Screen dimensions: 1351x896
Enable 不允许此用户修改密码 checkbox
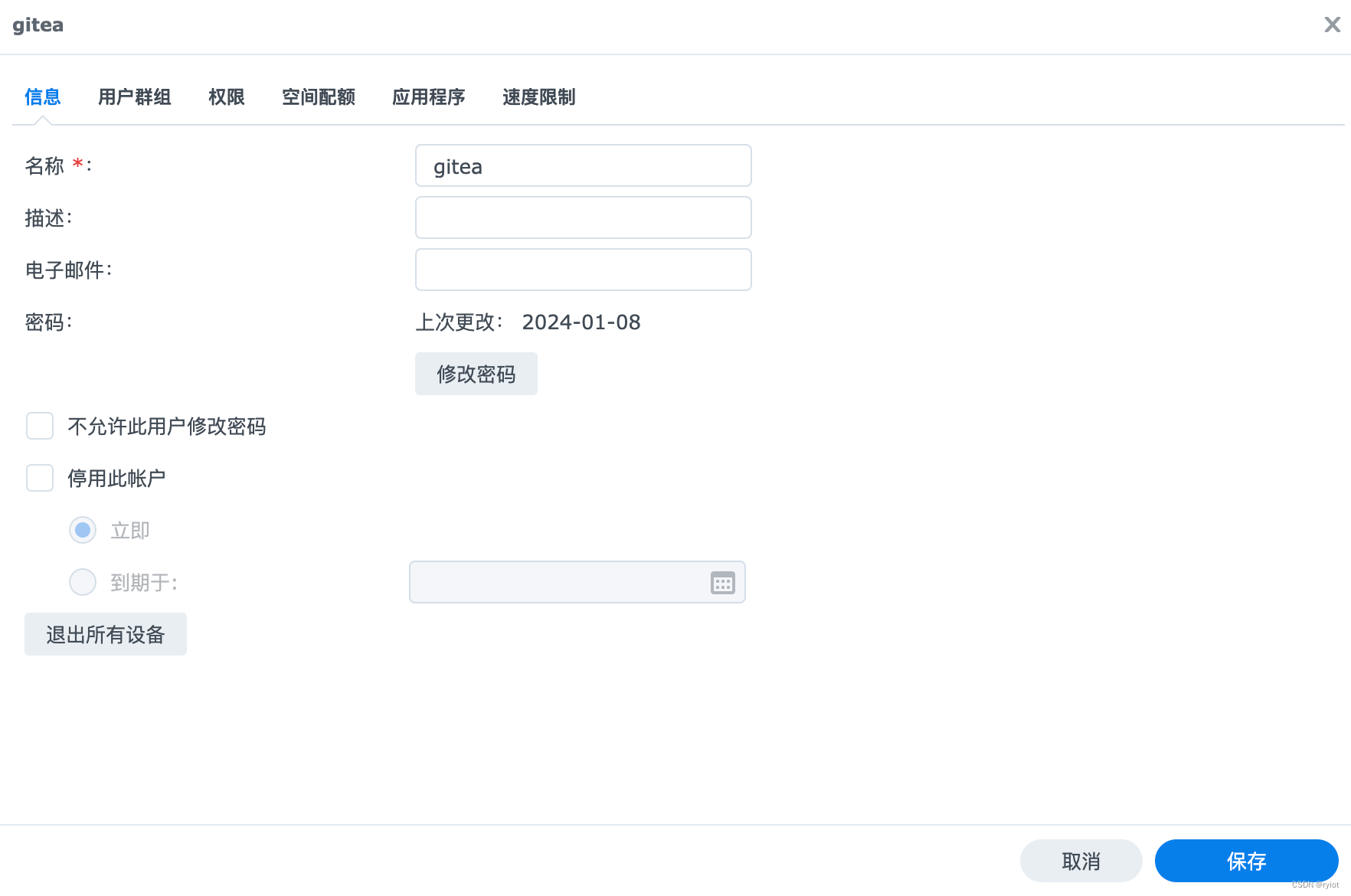(40, 426)
